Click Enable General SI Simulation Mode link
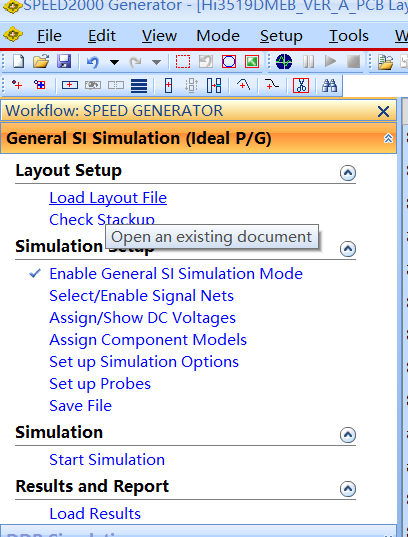 [x=176, y=274]
